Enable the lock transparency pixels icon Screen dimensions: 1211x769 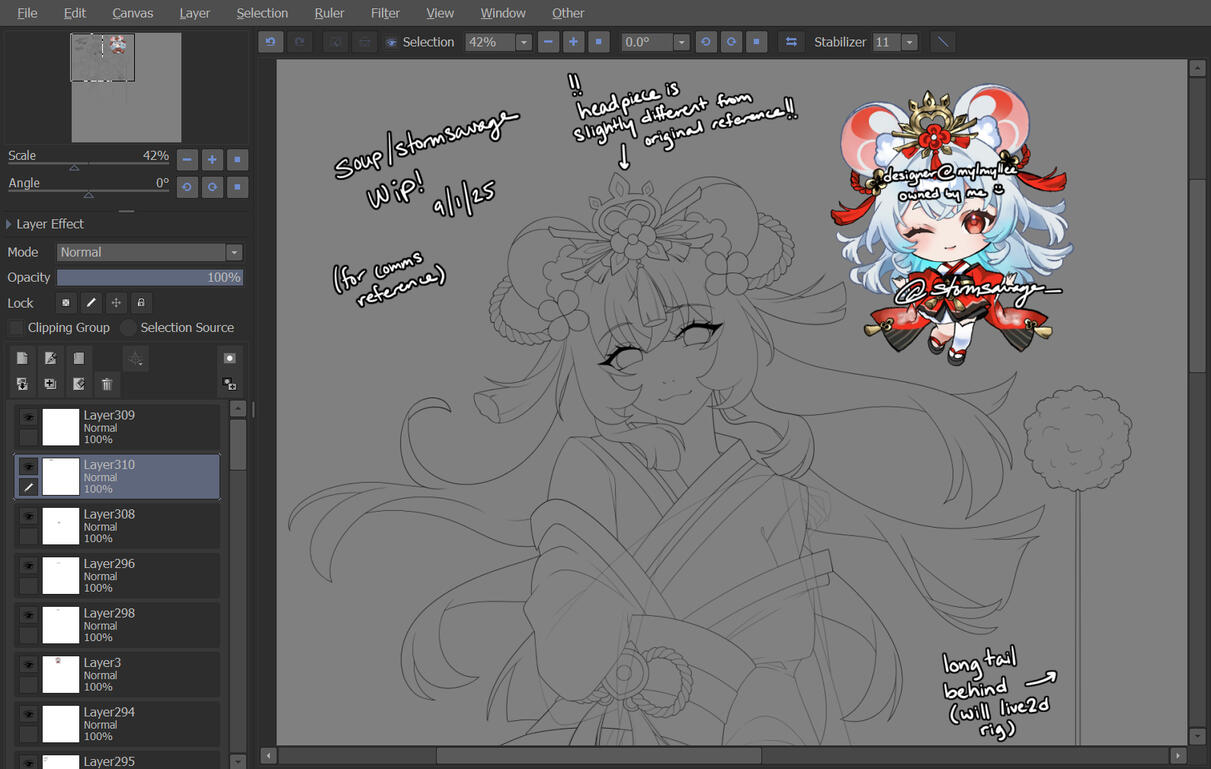click(66, 303)
